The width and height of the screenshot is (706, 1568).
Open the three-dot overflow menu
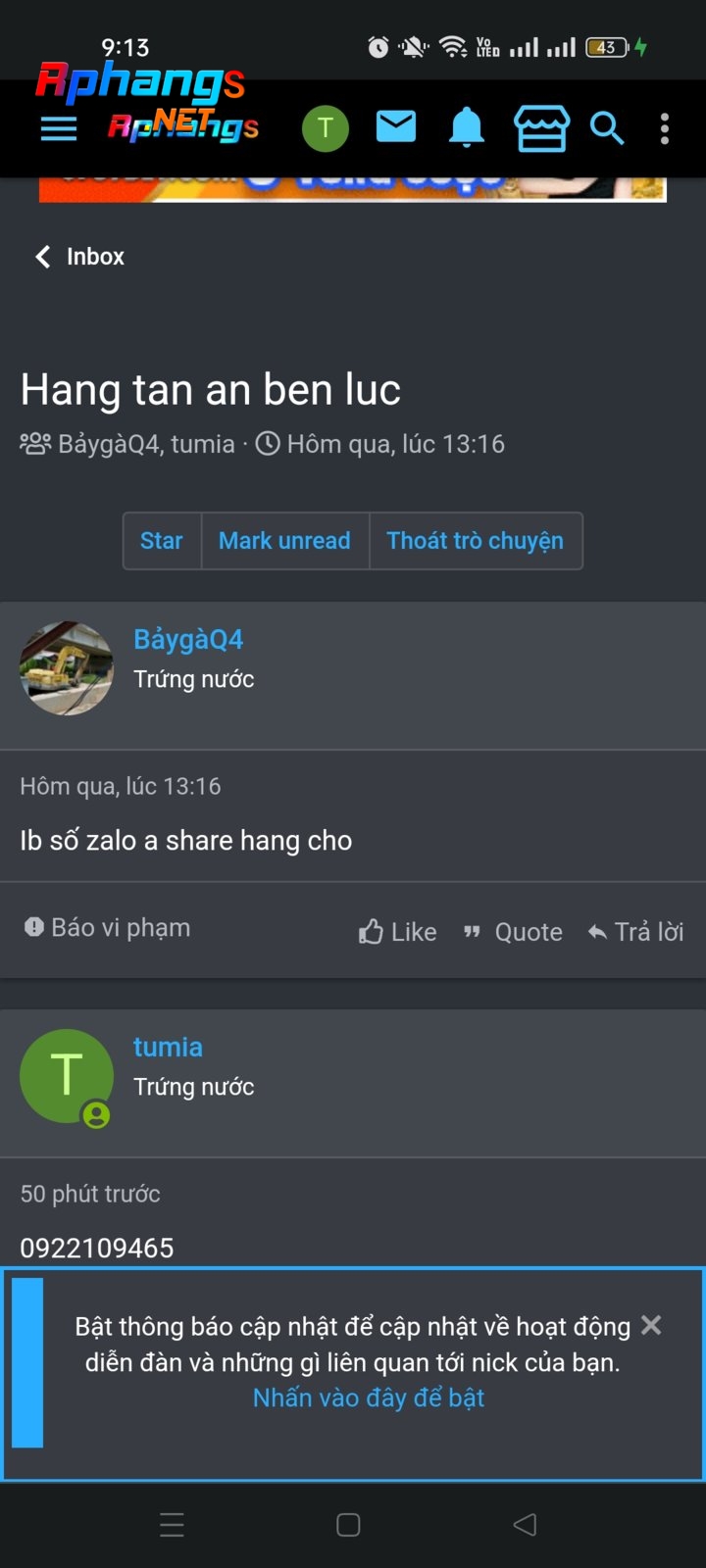coord(665,128)
